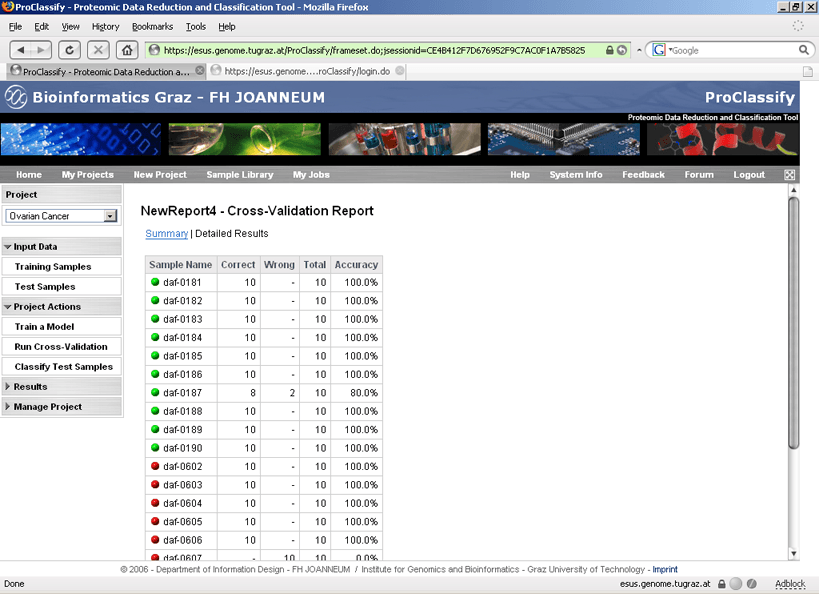Switch to the login.do browser tab
Viewport: 819px width, 594px height.
point(300,71)
